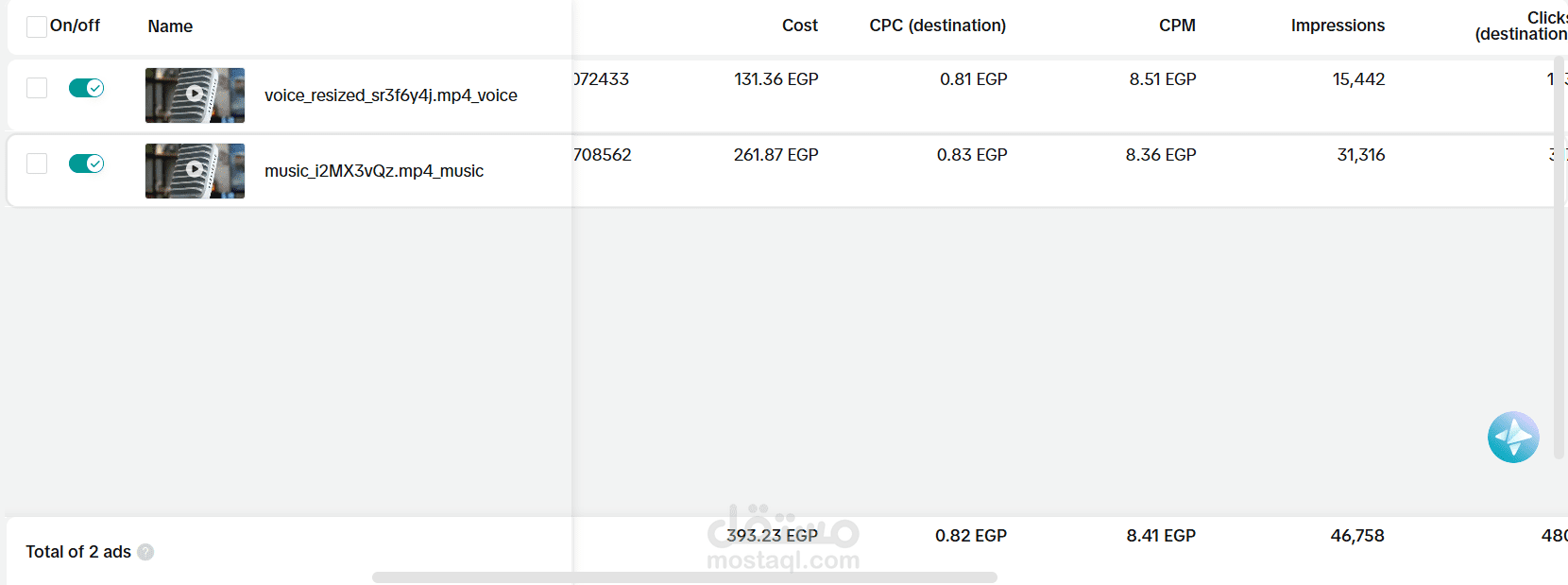Image resolution: width=1568 pixels, height=585 pixels.
Task: Sort by CPC (destination) column header
Action: 937,26
